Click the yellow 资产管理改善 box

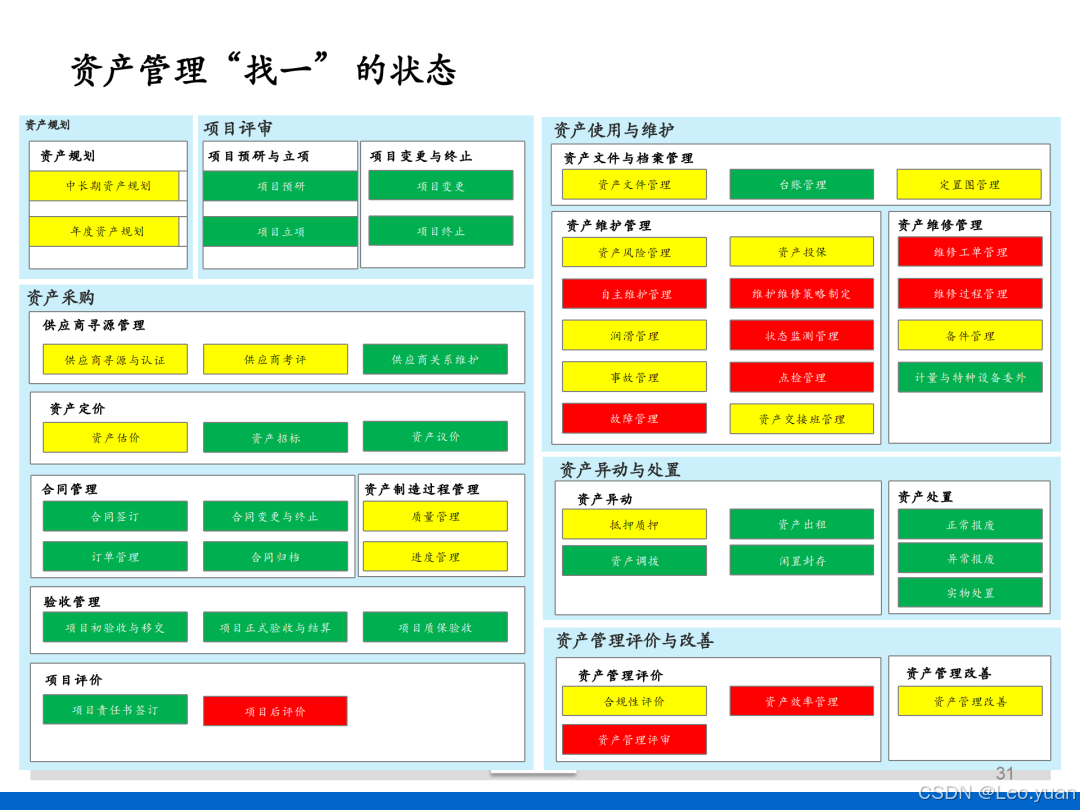[x=970, y=701]
